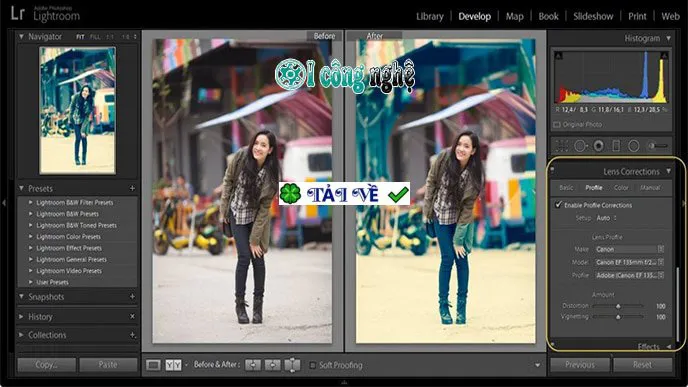Open the lens Make dropdown (Canon)
688x387 pixels.
click(629, 249)
